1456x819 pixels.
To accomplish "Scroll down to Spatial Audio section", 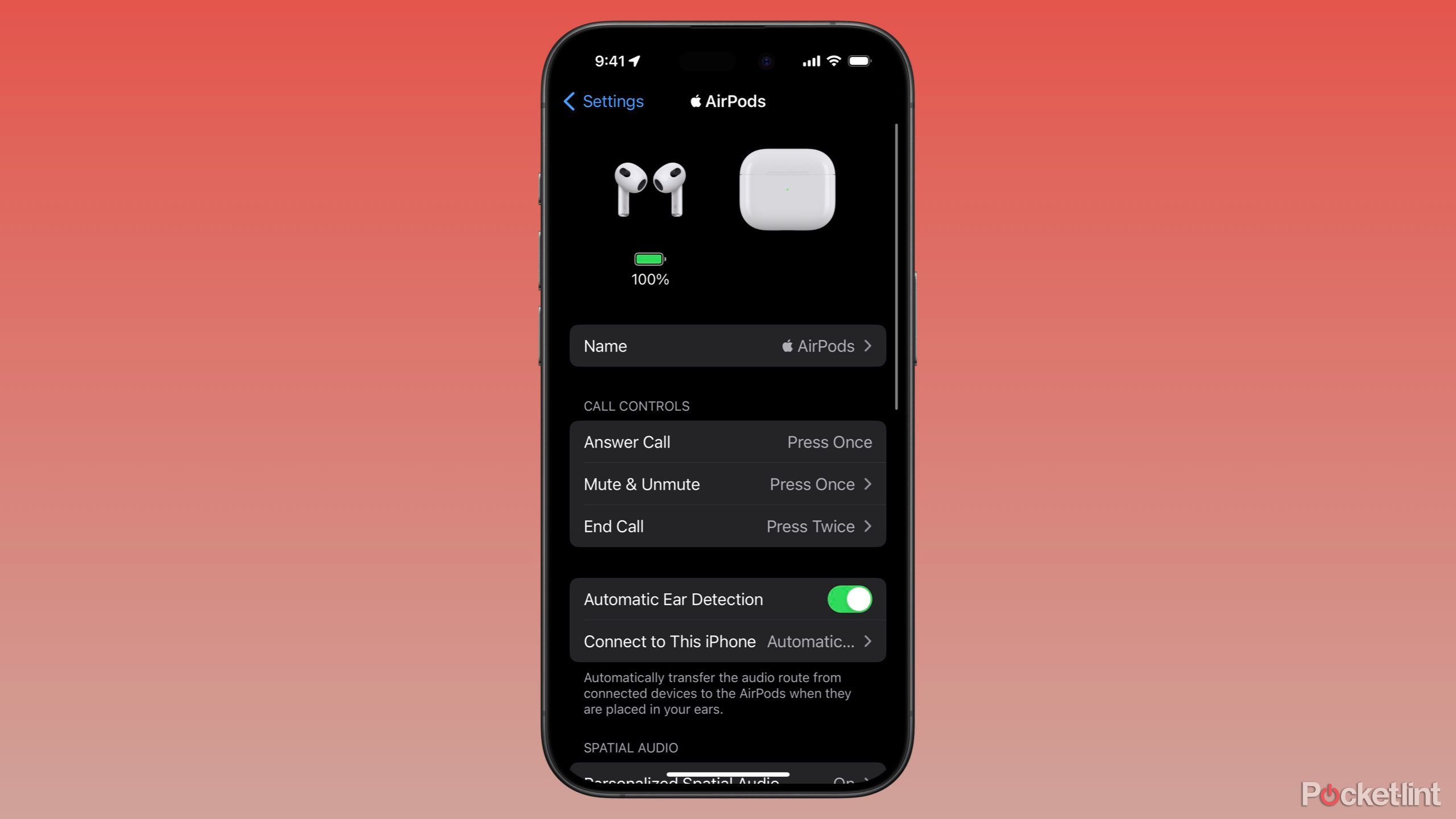I will click(x=631, y=747).
